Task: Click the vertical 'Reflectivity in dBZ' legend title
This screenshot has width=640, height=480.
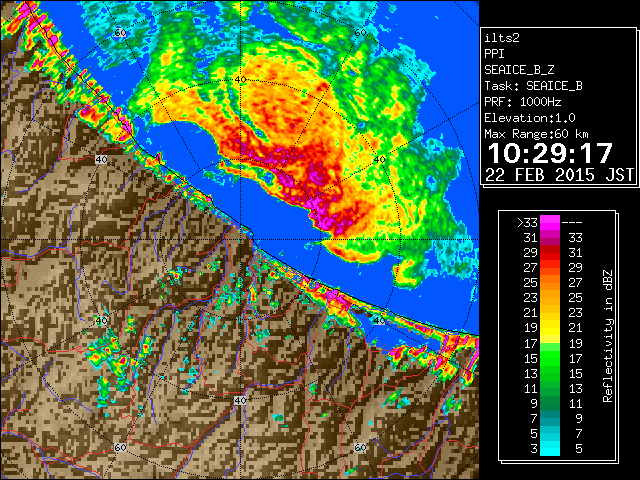Action: (x=608, y=336)
